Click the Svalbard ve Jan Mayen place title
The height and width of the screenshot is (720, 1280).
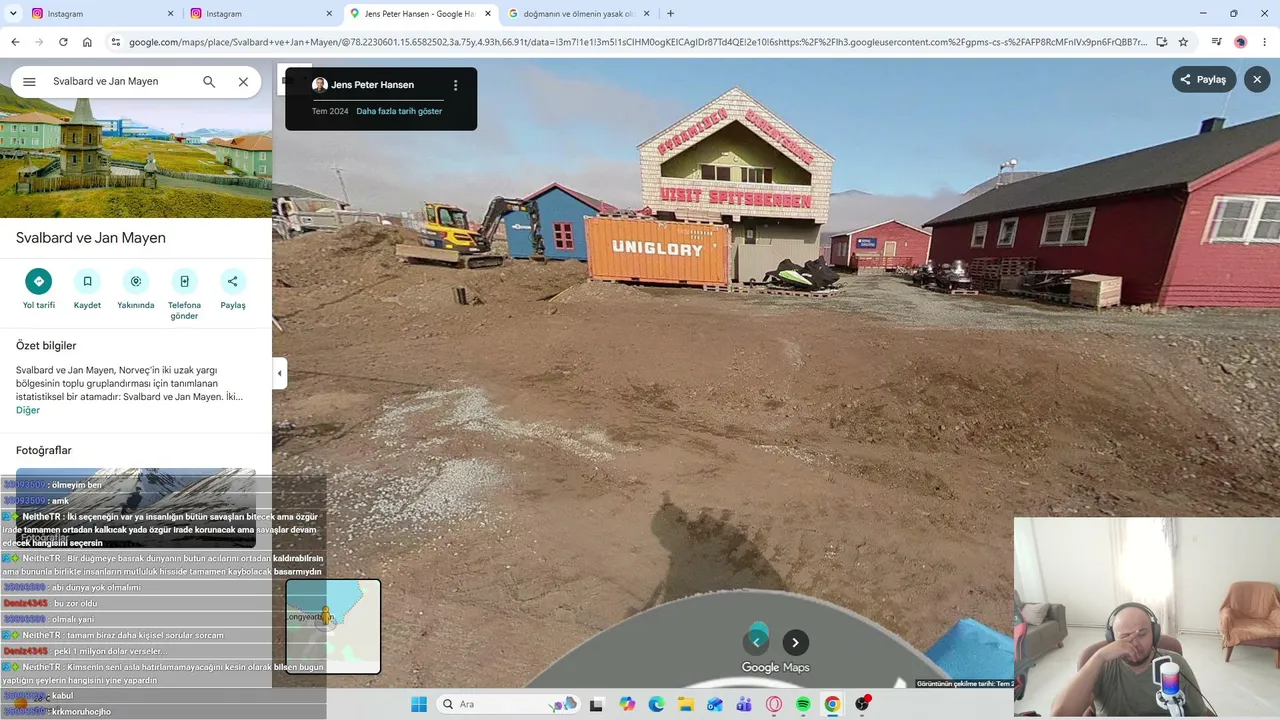(91, 238)
